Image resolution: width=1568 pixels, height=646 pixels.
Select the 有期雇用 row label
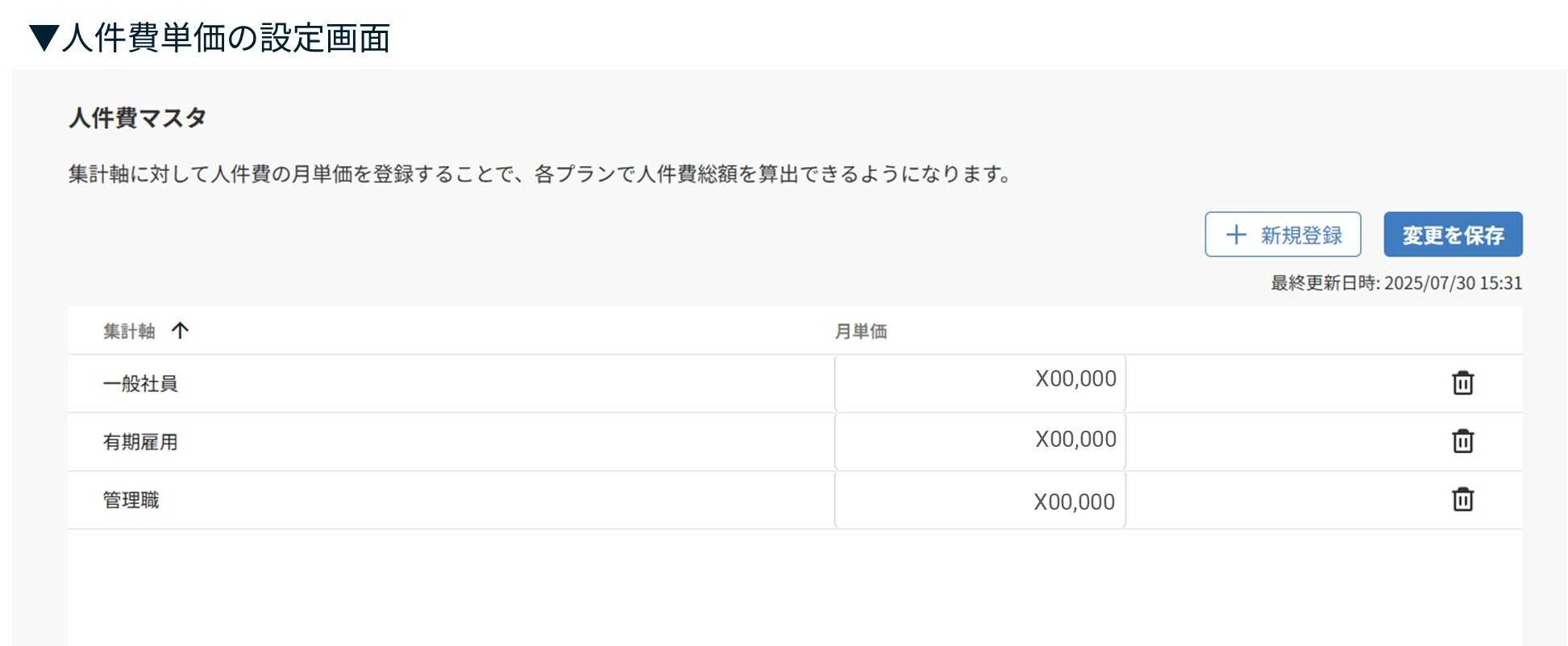tap(140, 442)
